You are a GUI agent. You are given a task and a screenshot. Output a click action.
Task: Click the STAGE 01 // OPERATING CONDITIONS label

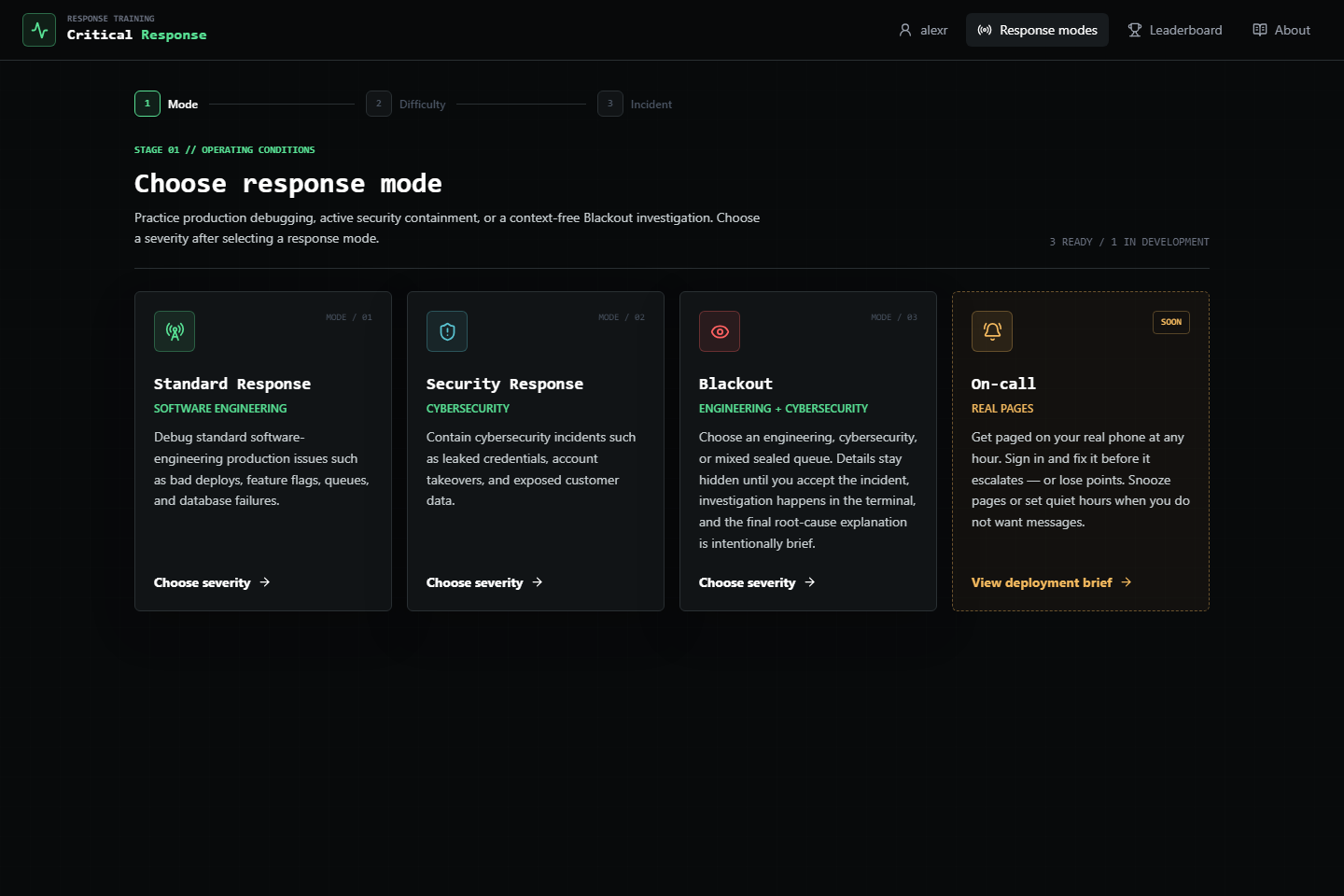click(224, 149)
